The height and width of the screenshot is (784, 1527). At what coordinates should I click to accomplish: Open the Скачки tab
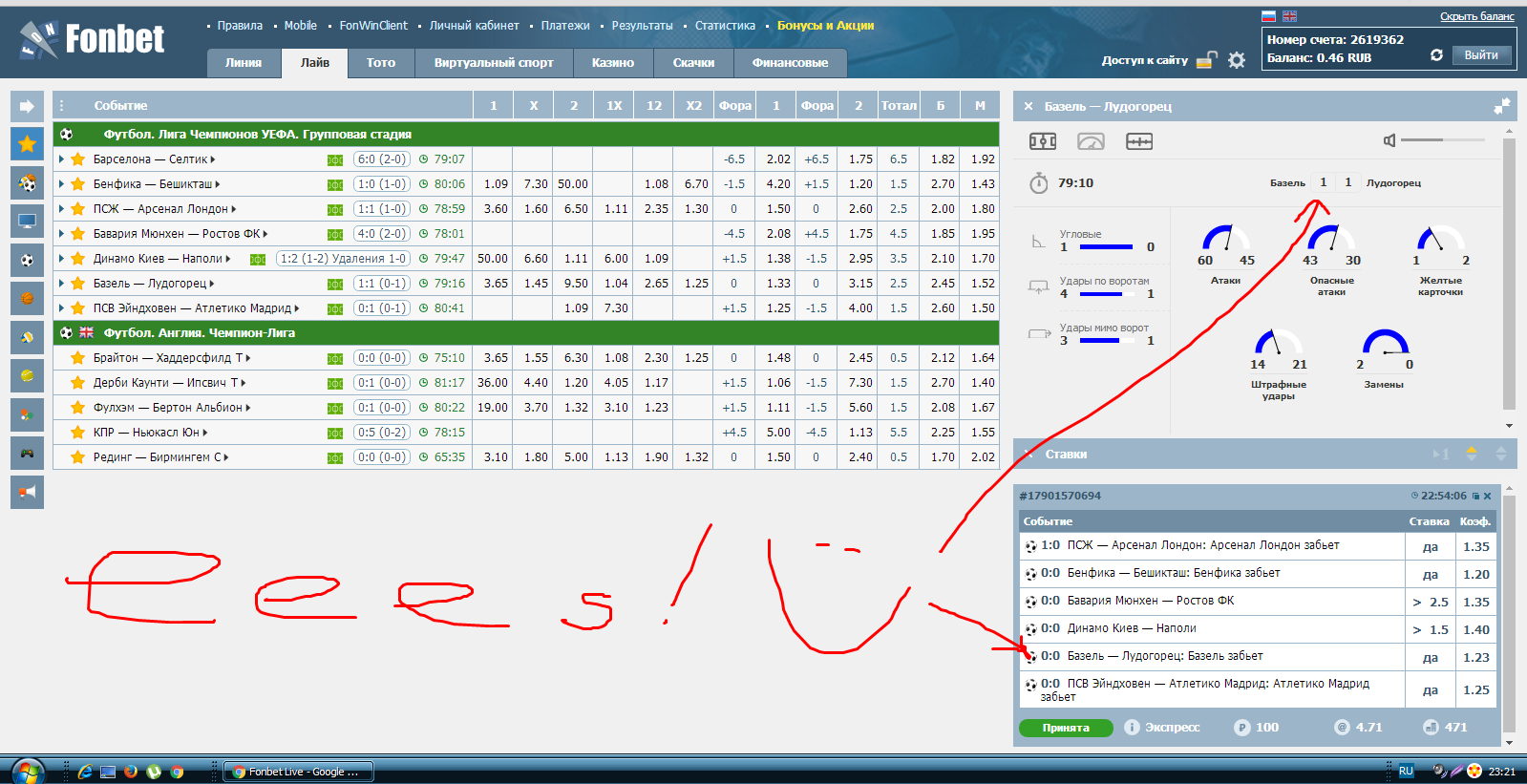pyautogui.click(x=693, y=63)
